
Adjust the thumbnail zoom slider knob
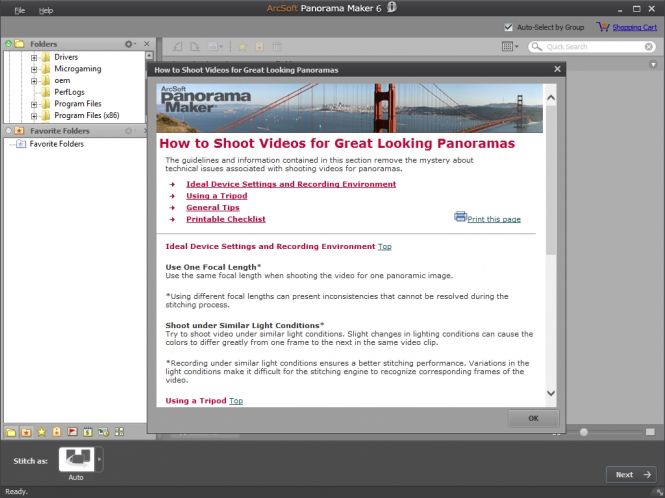coord(584,432)
